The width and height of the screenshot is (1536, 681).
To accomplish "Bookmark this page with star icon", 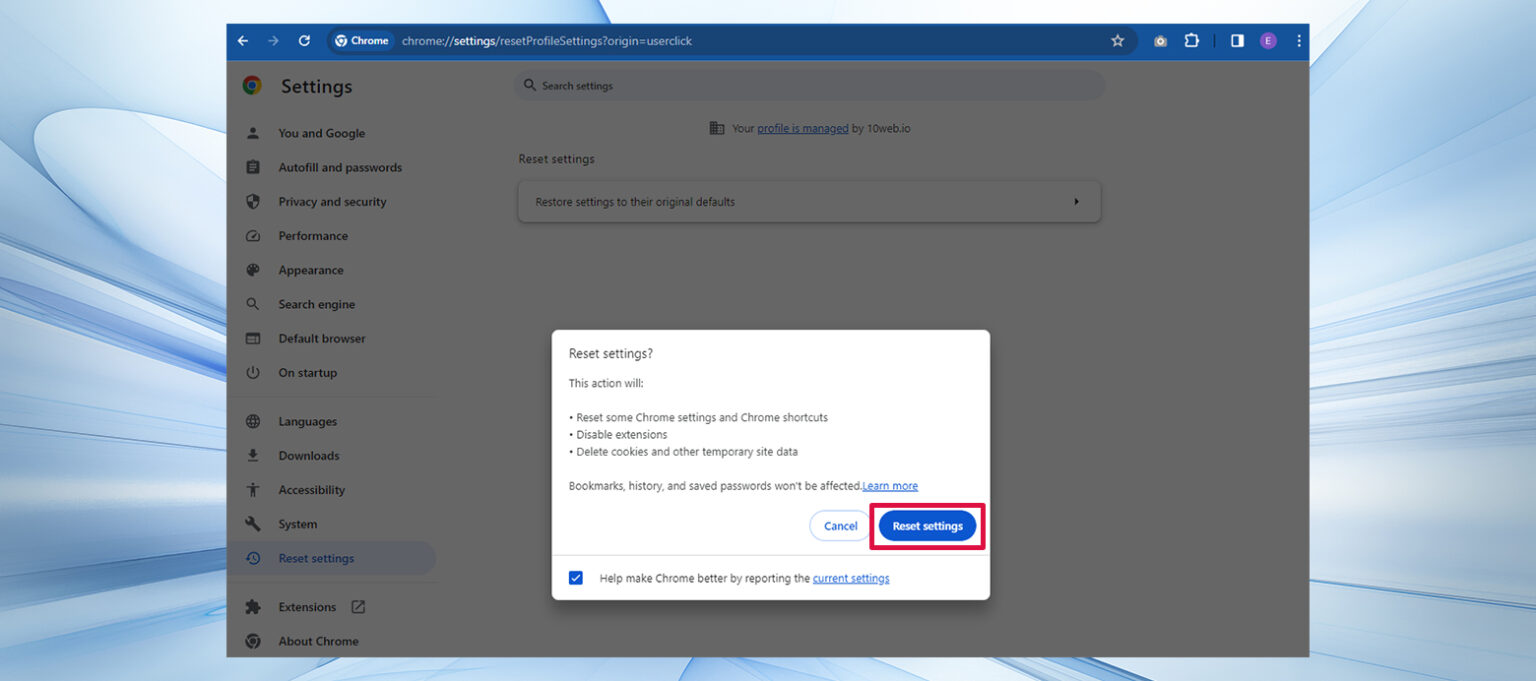I will [x=1117, y=41].
